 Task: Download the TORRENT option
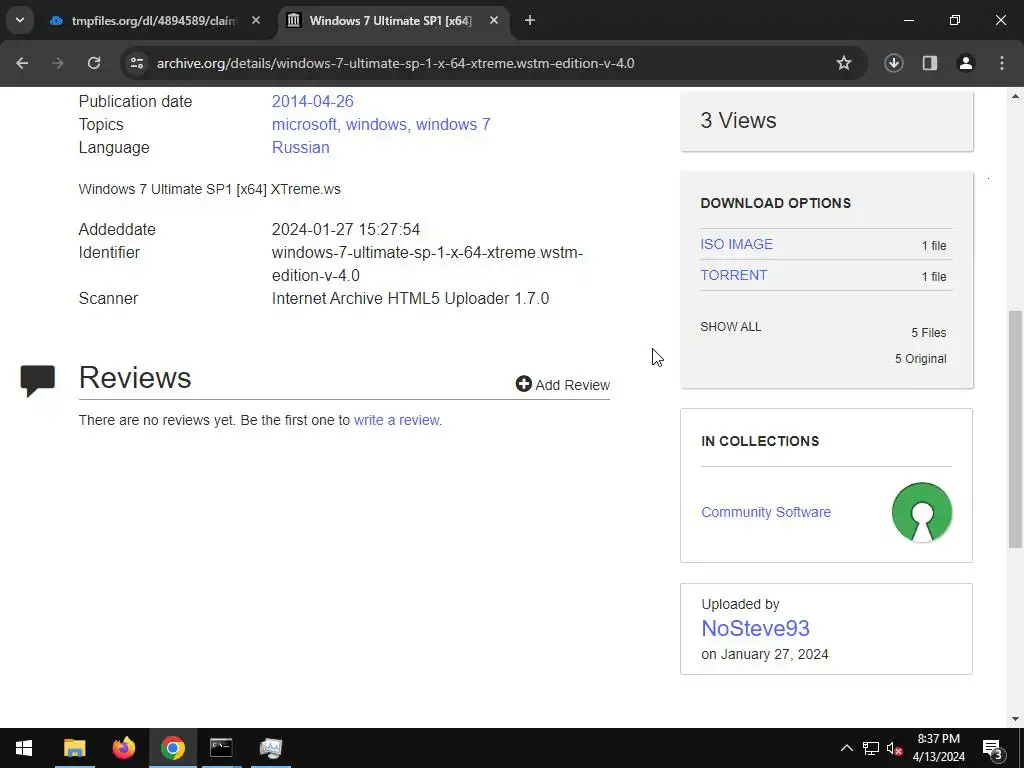click(733, 275)
